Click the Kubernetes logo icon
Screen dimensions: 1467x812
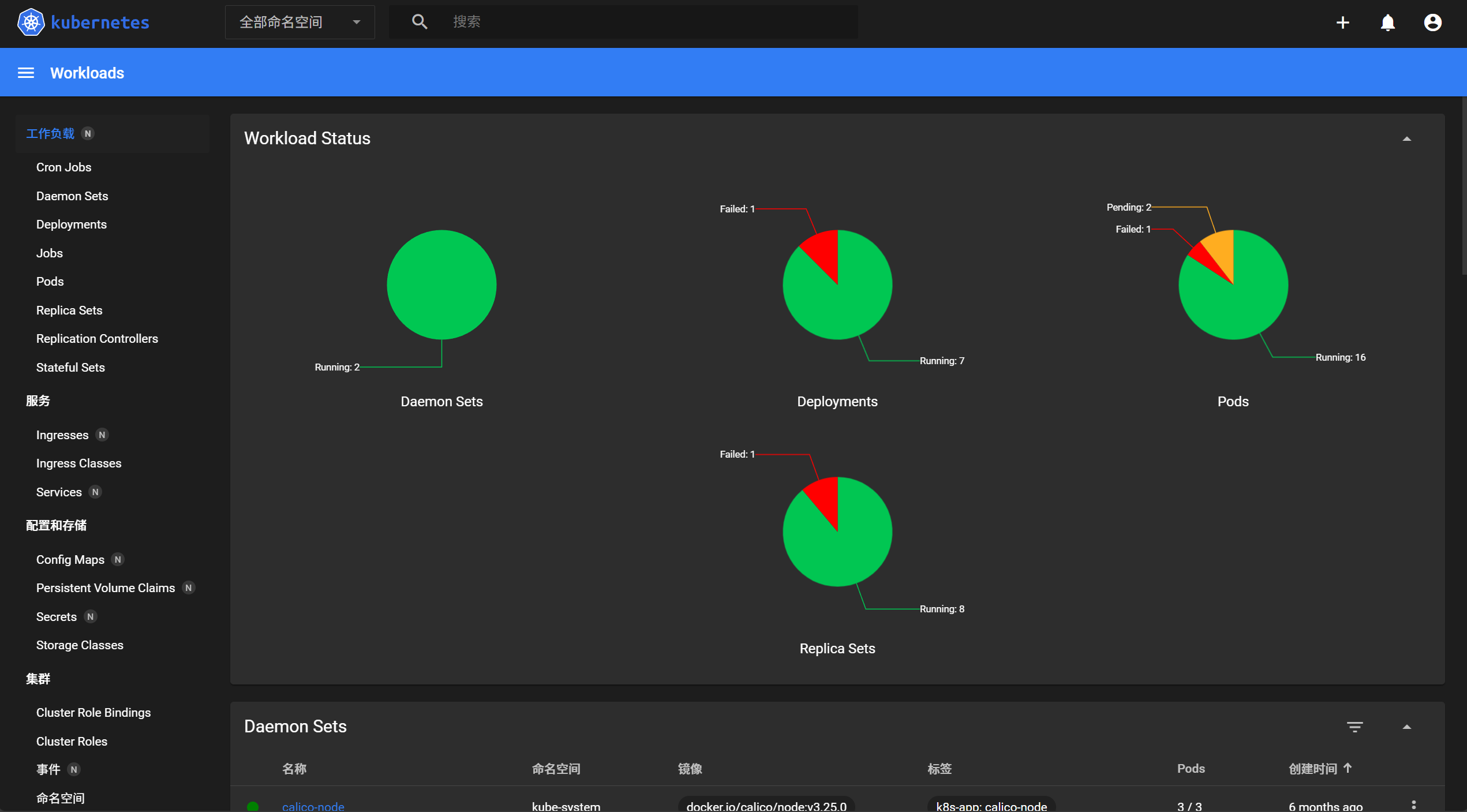[x=31, y=23]
